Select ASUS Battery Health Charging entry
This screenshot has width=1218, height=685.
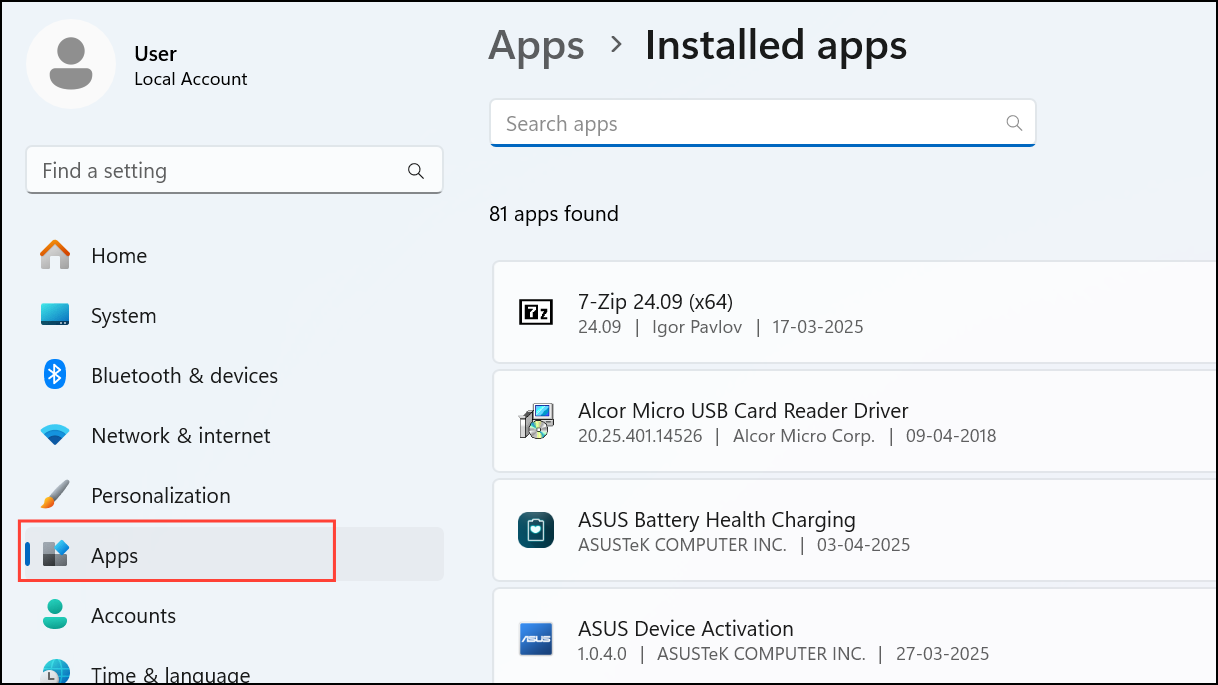point(855,530)
